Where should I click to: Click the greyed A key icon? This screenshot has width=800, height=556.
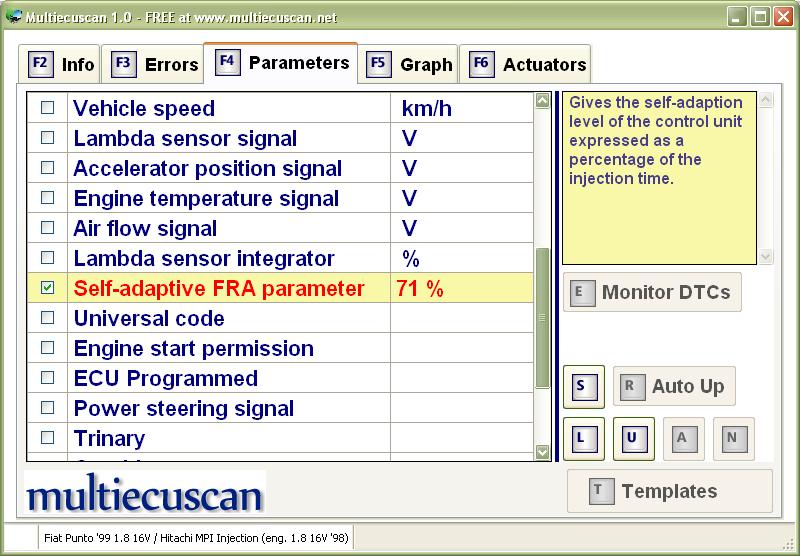click(683, 439)
